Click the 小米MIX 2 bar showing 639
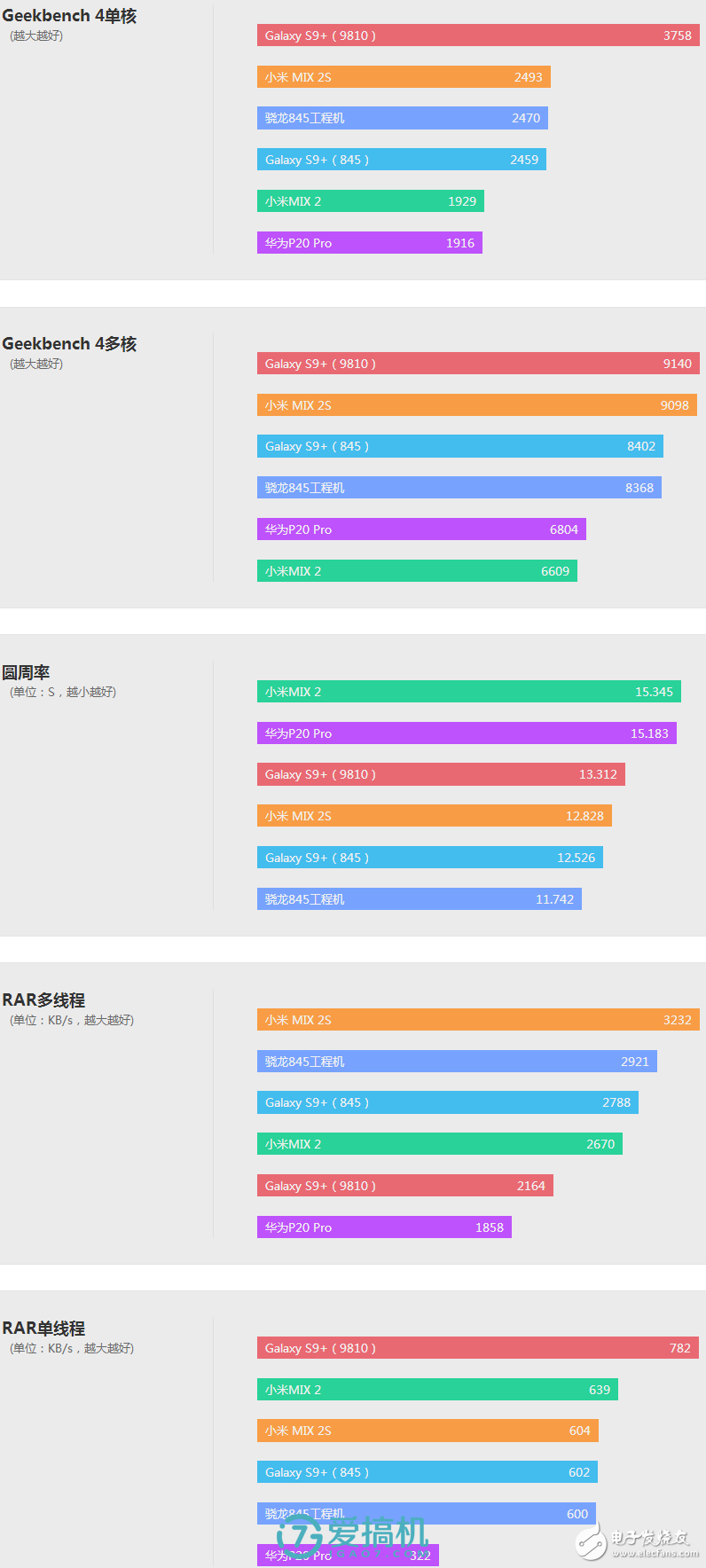Screen dimensions: 706x1568 437,1390
